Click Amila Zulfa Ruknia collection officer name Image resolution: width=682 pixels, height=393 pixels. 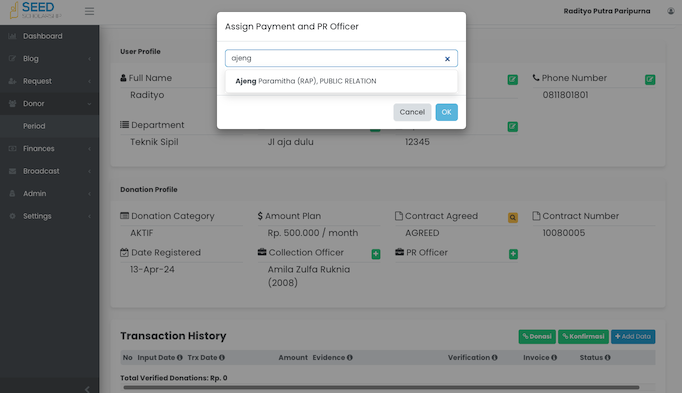[x=309, y=276]
